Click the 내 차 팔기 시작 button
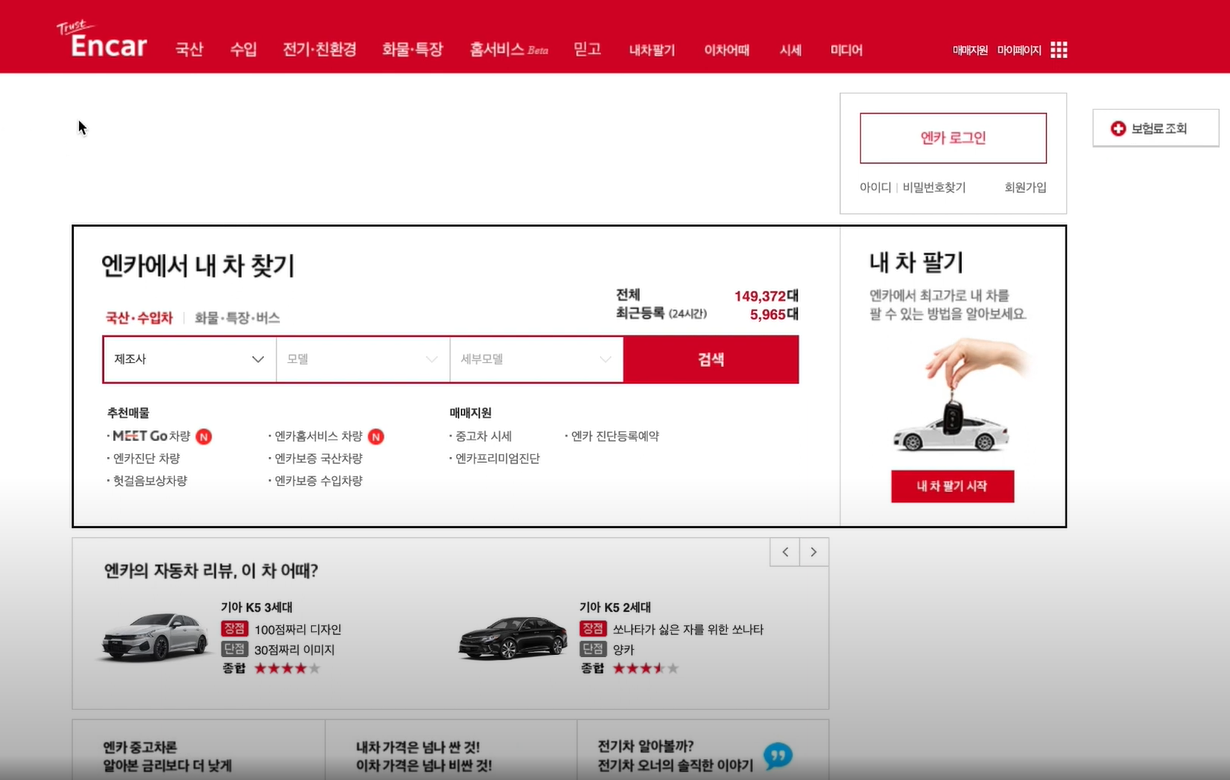Image resolution: width=1230 pixels, height=780 pixels. click(952, 486)
